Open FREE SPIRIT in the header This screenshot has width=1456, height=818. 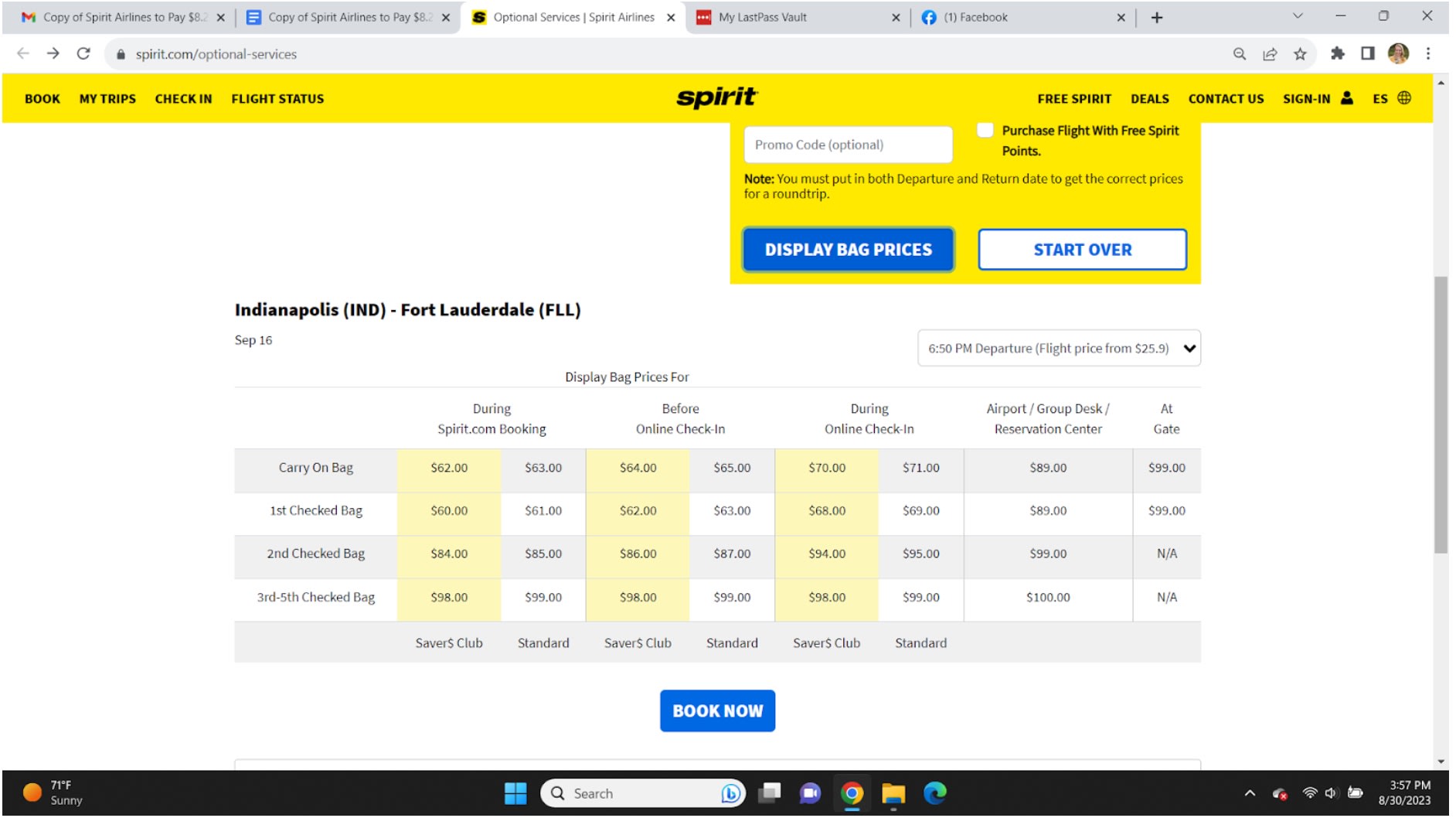[1074, 99]
